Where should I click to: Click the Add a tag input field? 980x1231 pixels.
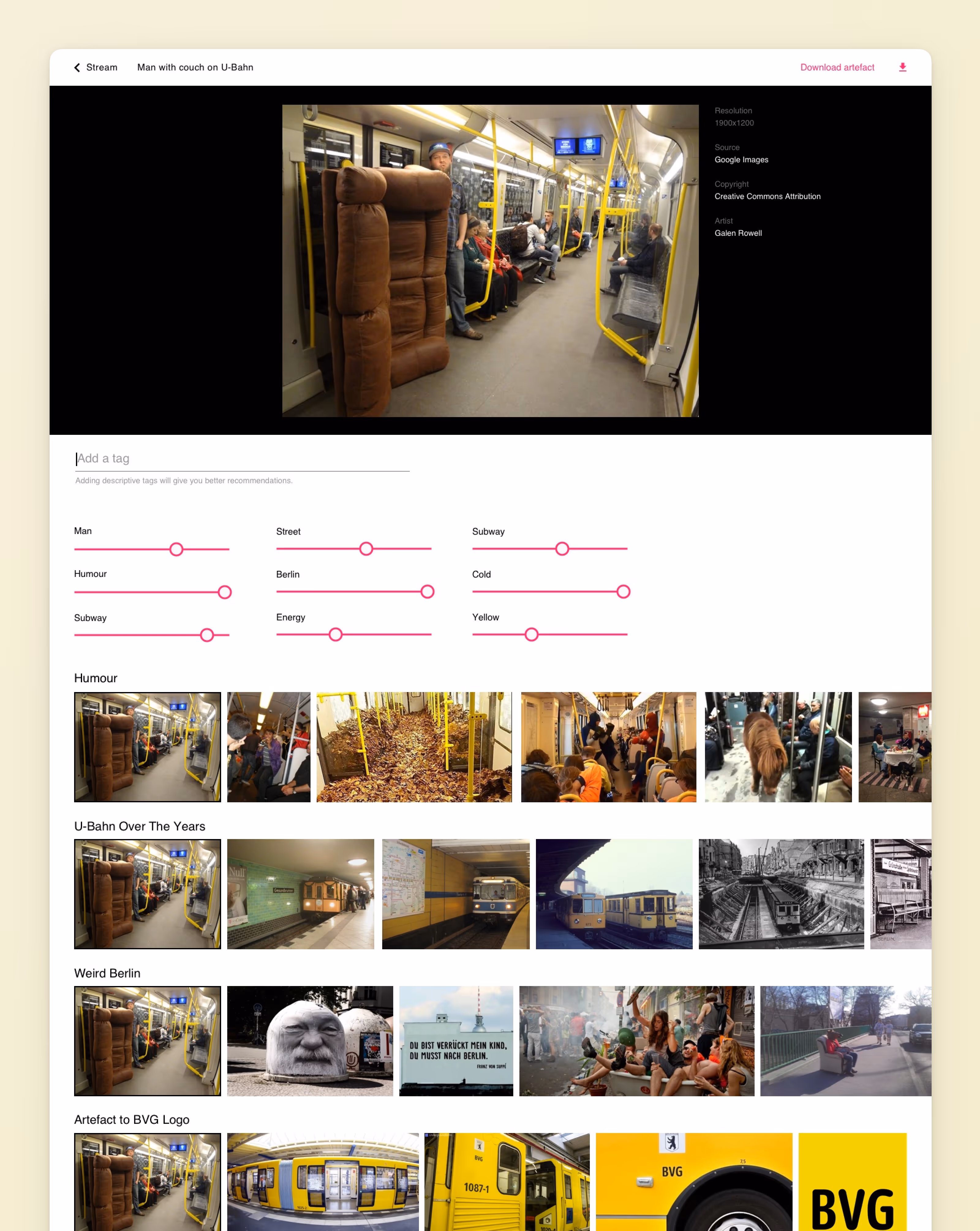coord(242,458)
